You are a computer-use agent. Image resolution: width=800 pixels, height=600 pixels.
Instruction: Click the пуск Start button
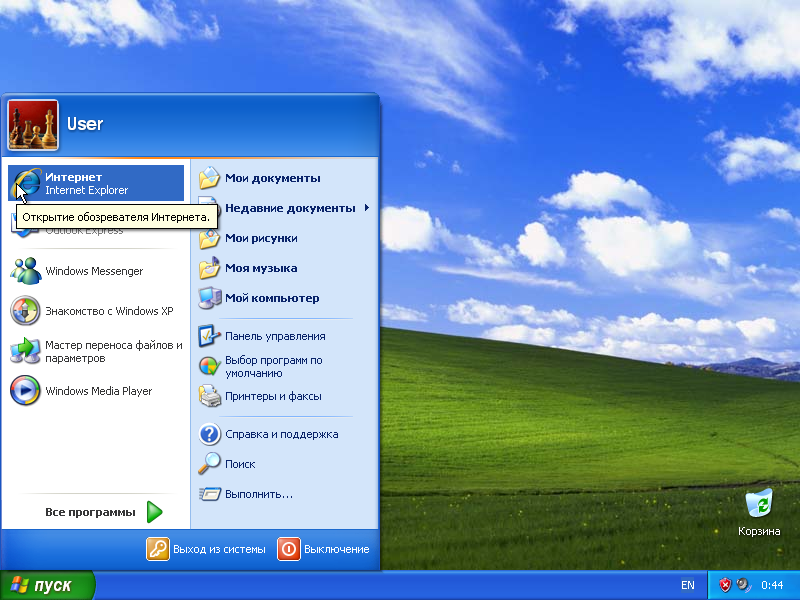pyautogui.click(x=47, y=585)
